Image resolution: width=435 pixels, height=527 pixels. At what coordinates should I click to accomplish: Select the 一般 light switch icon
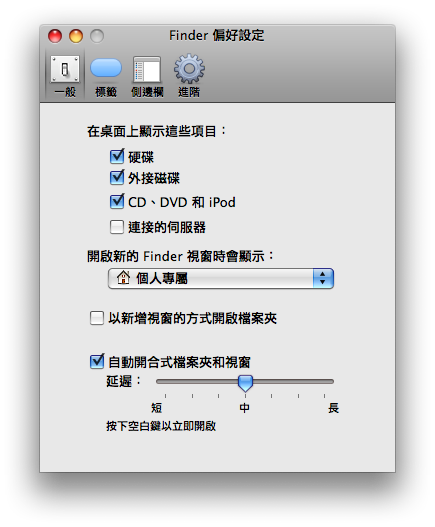click(x=65, y=69)
